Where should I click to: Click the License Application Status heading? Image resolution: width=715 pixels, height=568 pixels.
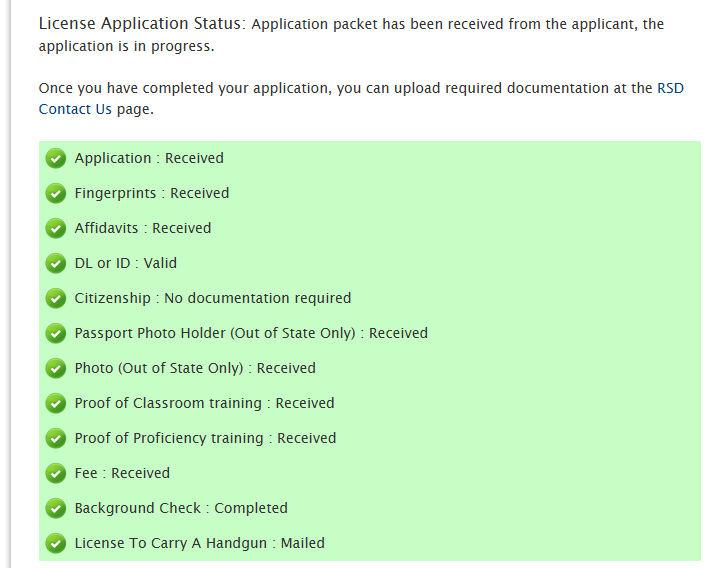pyautogui.click(x=141, y=23)
